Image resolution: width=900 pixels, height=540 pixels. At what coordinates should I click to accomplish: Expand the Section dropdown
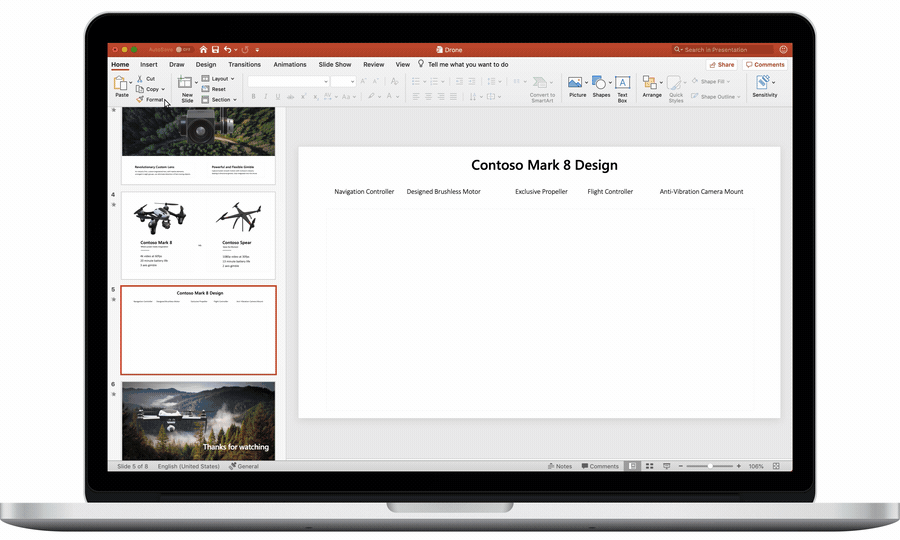(221, 100)
